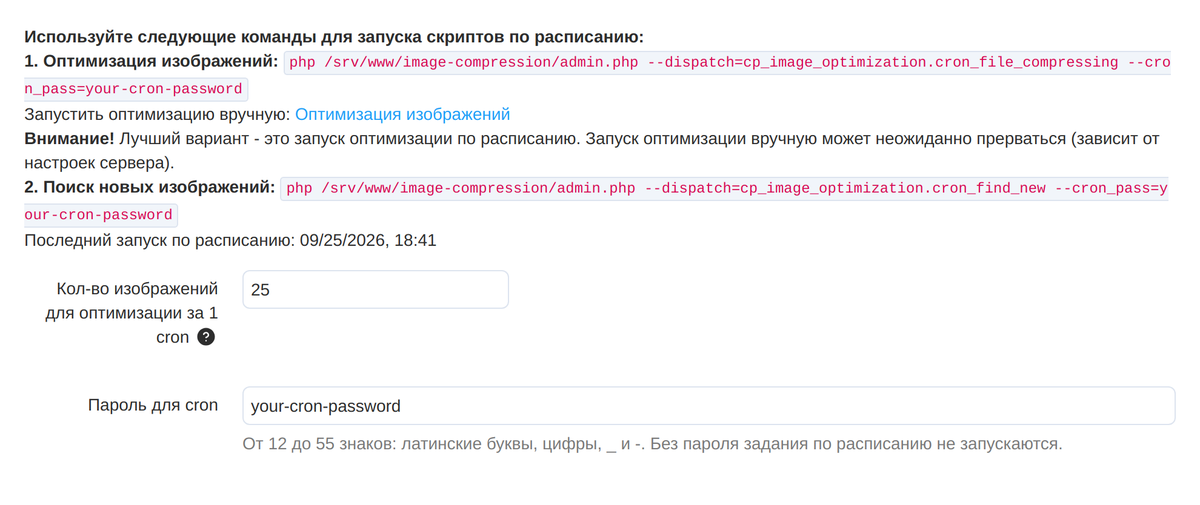The image size is (1200, 505).
Task: Click the Внимание! warning text
Action: coord(69,139)
